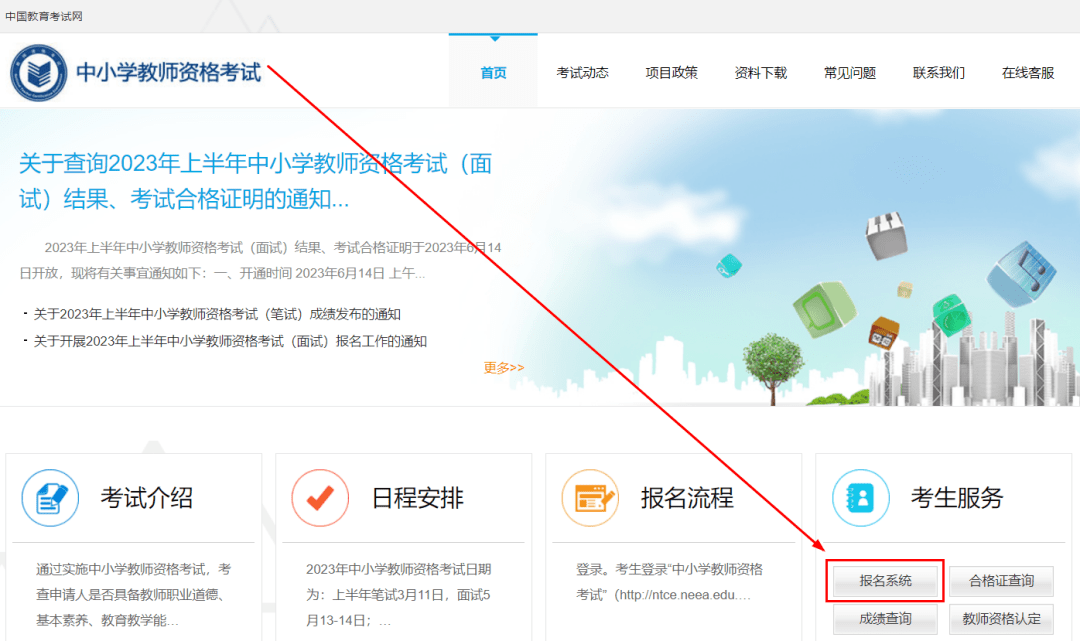Image resolution: width=1080 pixels, height=641 pixels.
Task: Click the 教师资格认定 button
Action: pos(1001,620)
